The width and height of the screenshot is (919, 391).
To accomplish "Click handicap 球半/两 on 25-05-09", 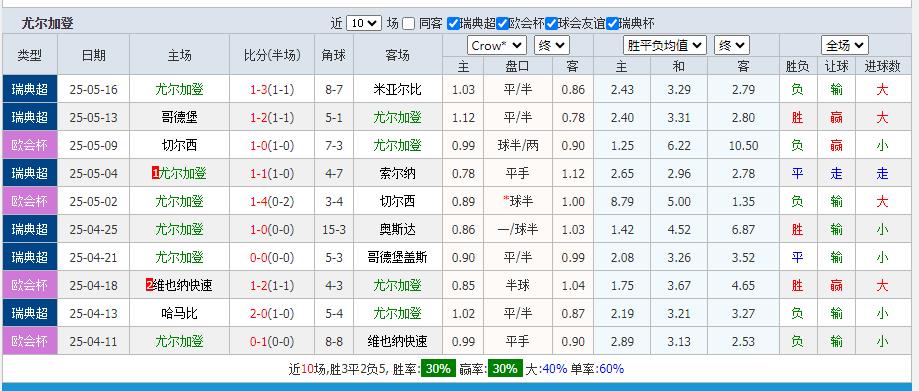I will coord(518,145).
